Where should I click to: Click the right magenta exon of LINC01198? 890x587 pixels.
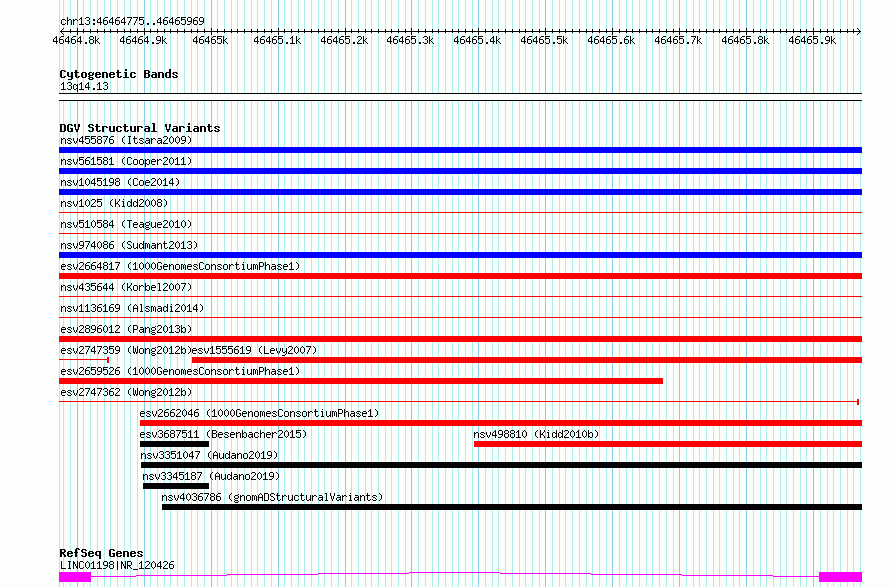[841, 577]
